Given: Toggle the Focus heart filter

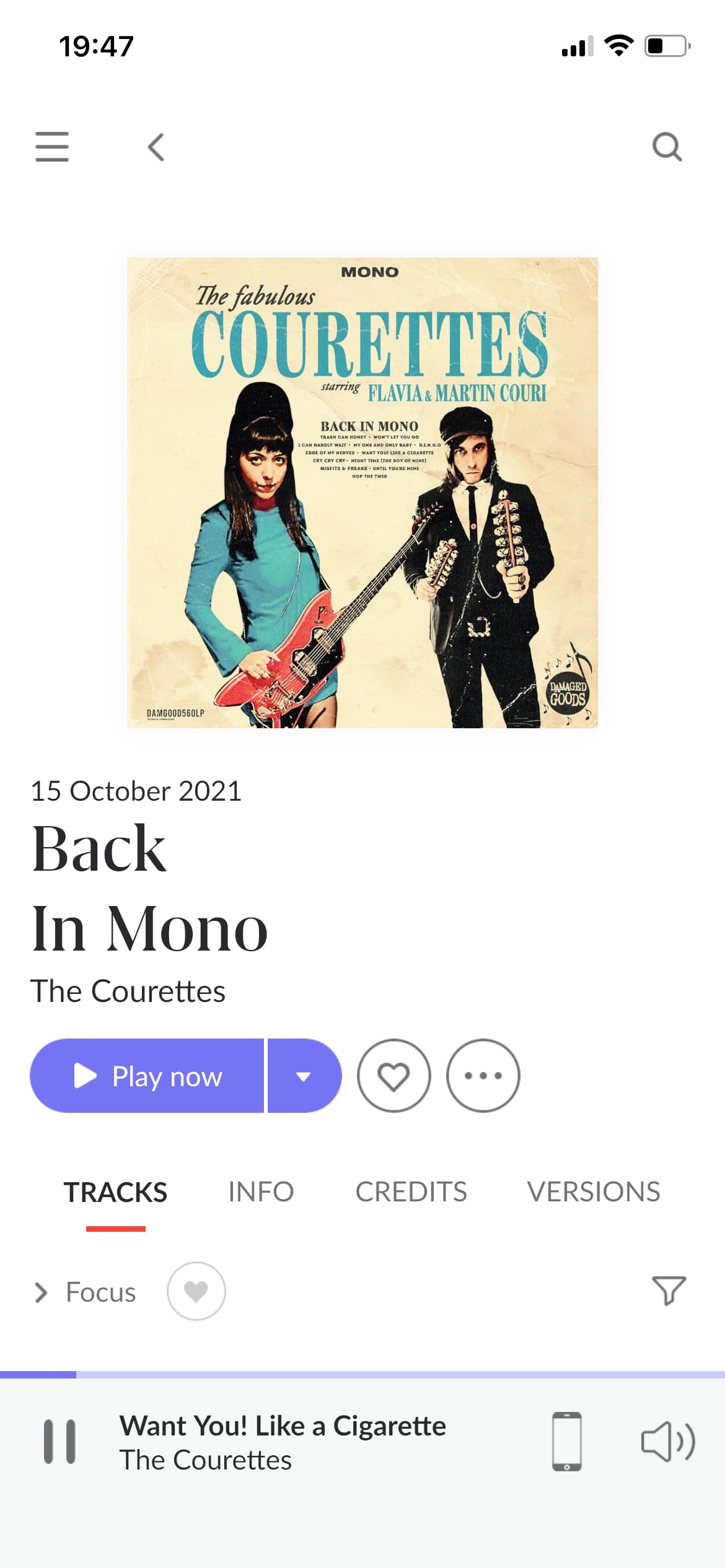Looking at the screenshot, I should pyautogui.click(x=196, y=1291).
